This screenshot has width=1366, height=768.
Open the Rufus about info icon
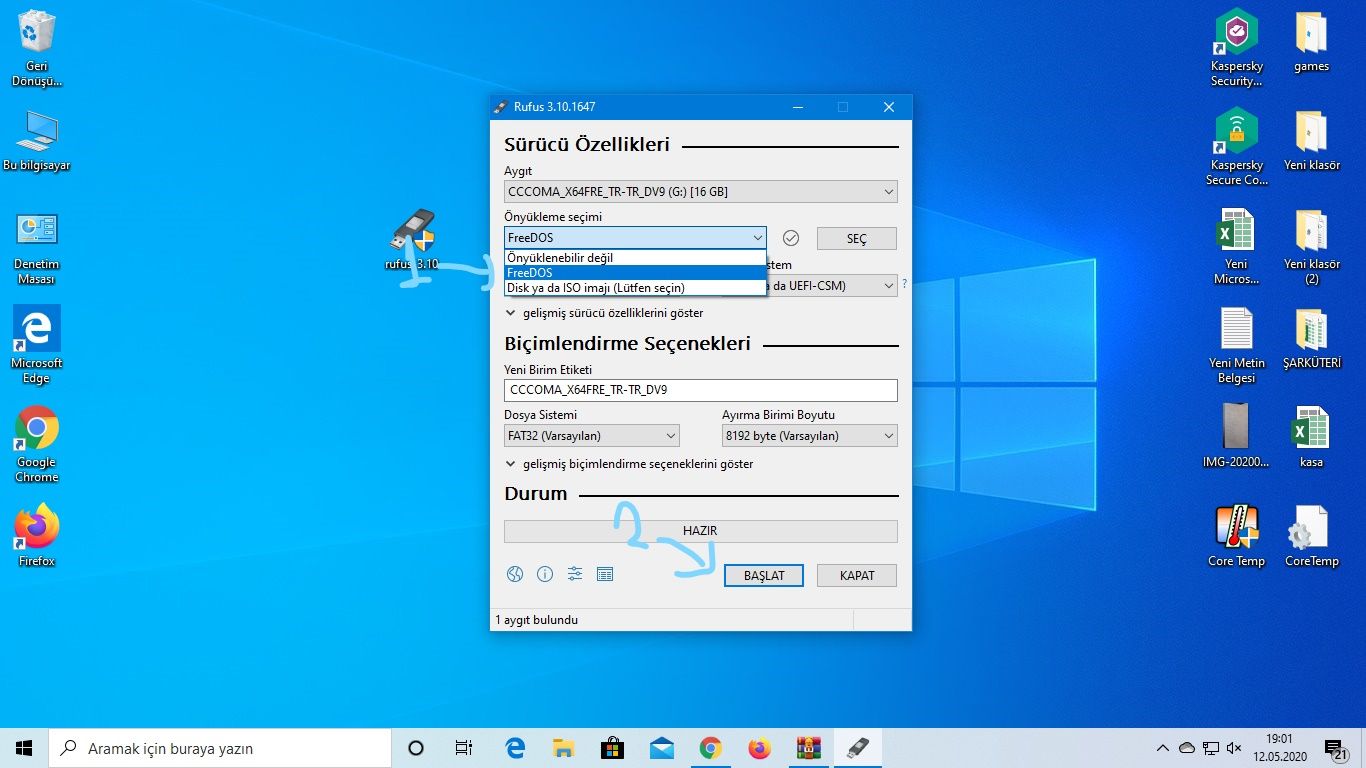point(545,574)
